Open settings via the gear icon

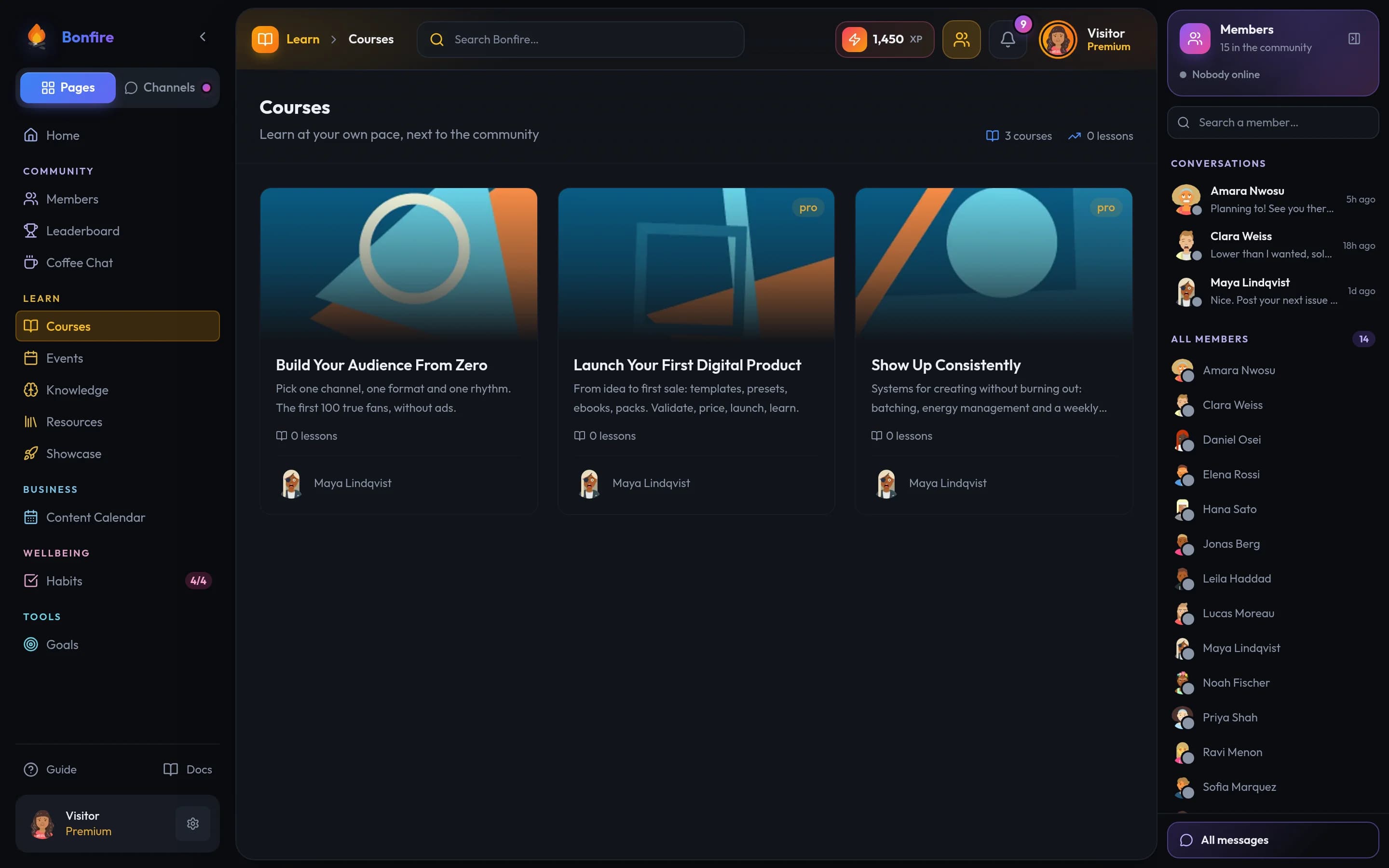[x=193, y=824]
